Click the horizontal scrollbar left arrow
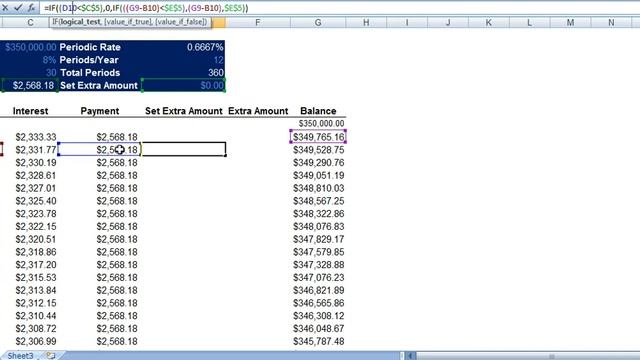The width and height of the screenshot is (640, 360). [x=410, y=356]
